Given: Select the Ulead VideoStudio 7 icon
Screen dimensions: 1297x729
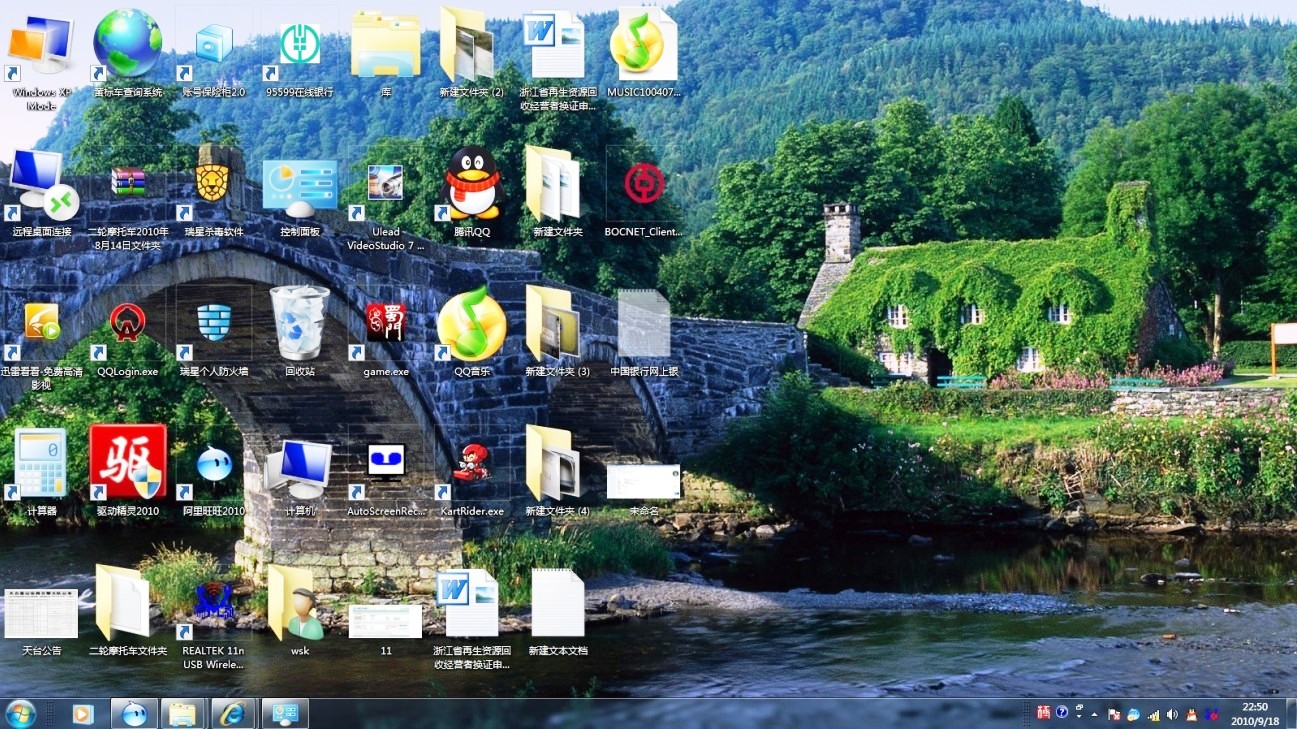Looking at the screenshot, I should point(385,185).
